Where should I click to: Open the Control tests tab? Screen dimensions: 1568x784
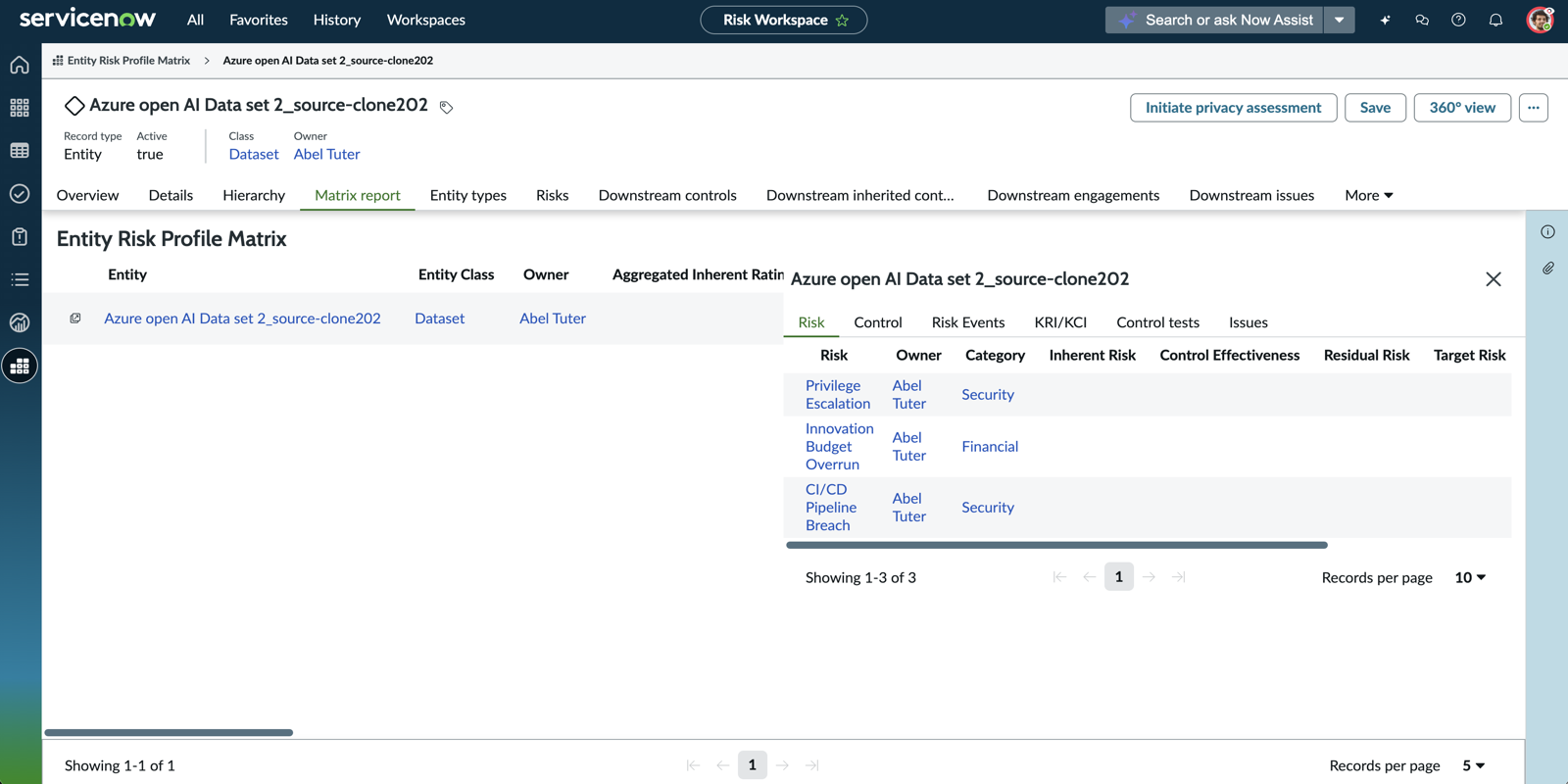coord(1157,322)
